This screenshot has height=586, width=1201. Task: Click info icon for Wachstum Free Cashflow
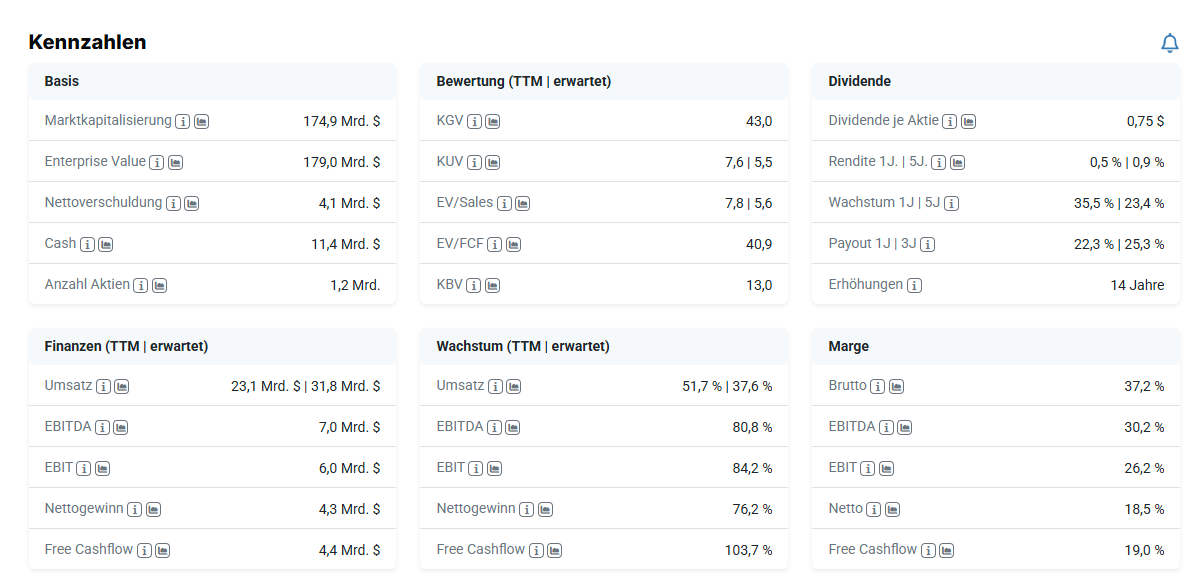click(536, 550)
